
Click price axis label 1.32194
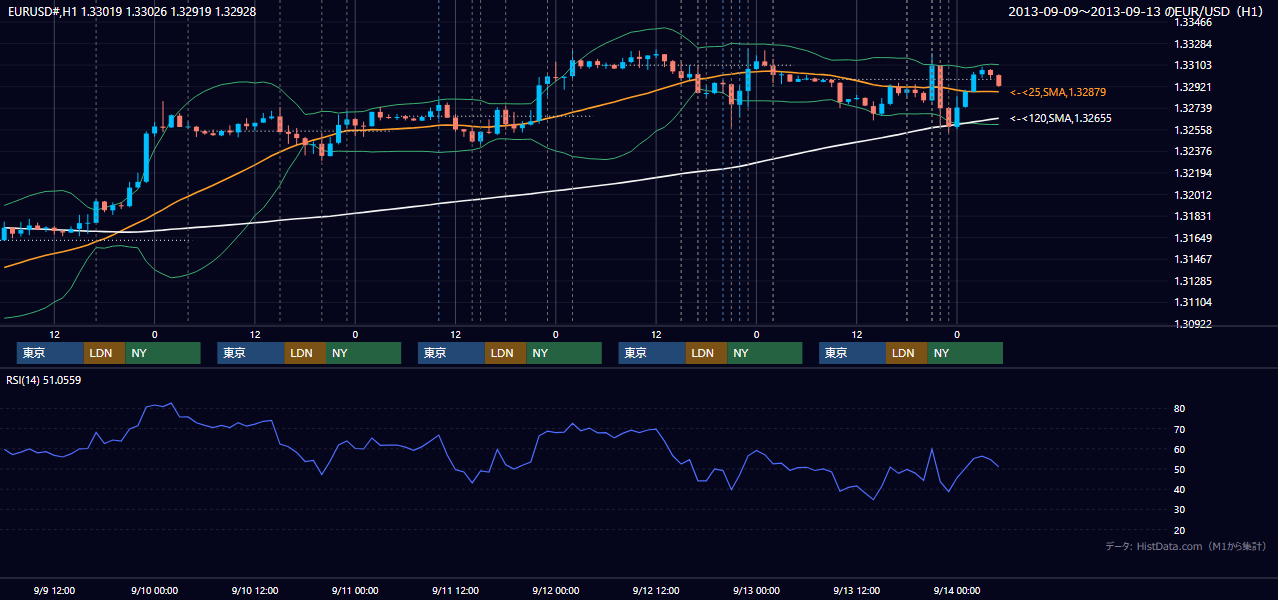1193,173
